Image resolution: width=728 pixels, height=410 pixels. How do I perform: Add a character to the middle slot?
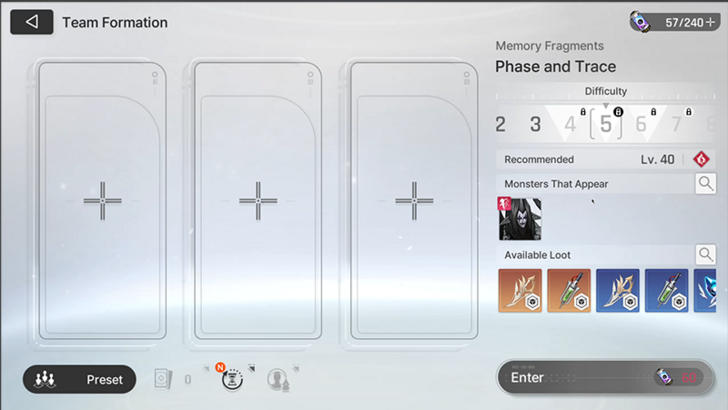point(258,201)
